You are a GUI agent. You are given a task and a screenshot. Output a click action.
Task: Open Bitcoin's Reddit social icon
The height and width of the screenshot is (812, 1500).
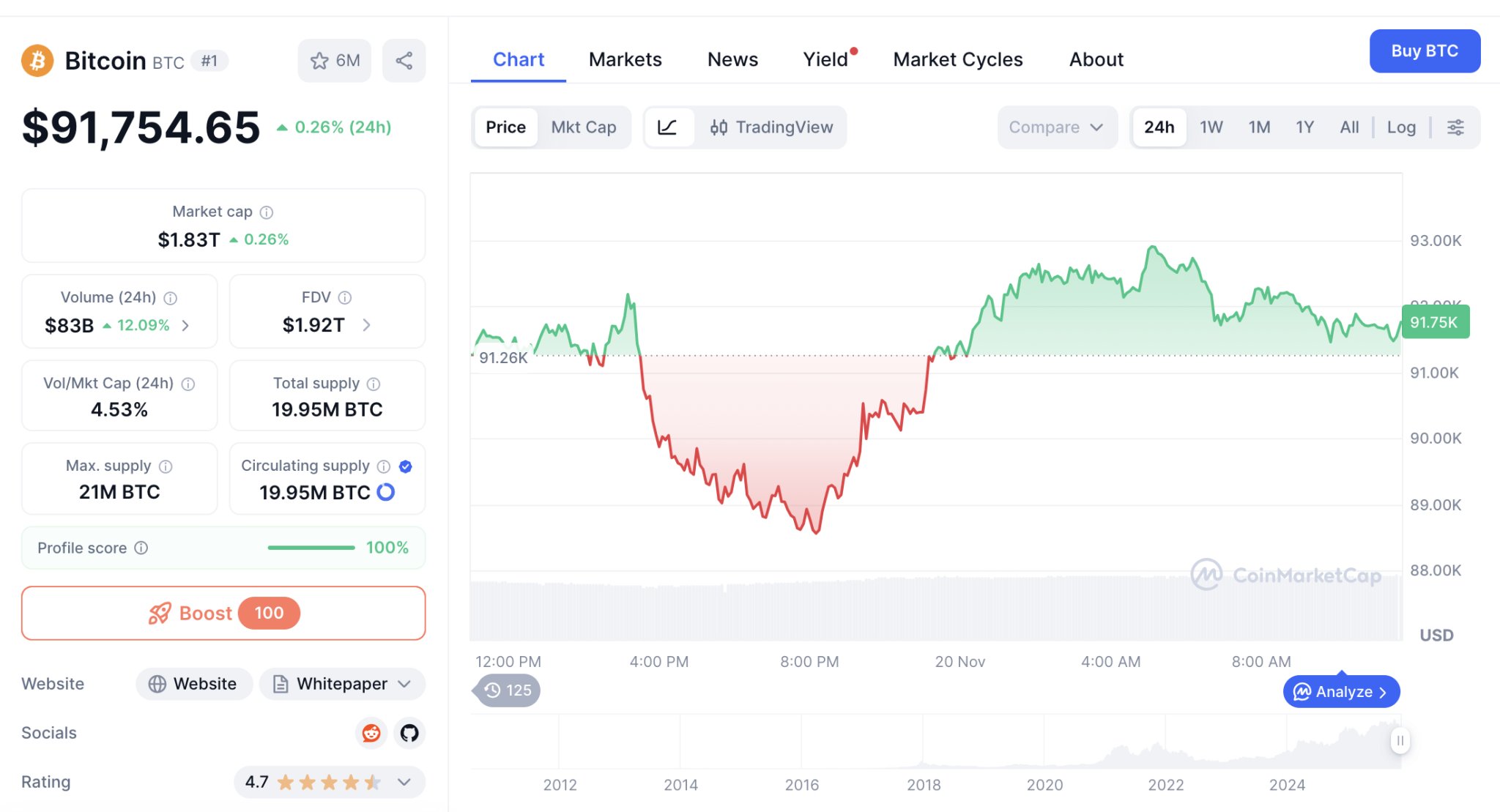[x=371, y=733]
